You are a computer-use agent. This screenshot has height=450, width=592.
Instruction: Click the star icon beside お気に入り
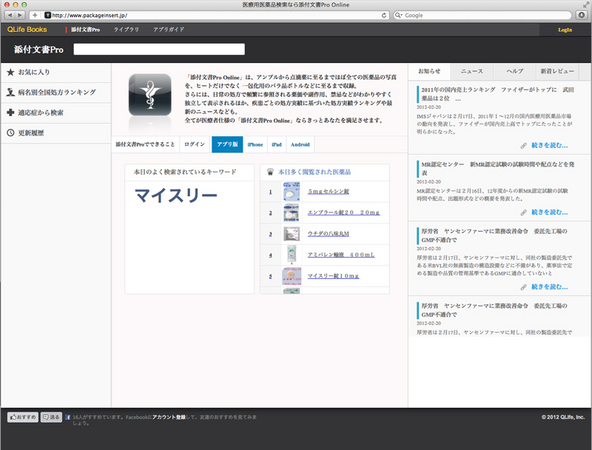point(11,72)
